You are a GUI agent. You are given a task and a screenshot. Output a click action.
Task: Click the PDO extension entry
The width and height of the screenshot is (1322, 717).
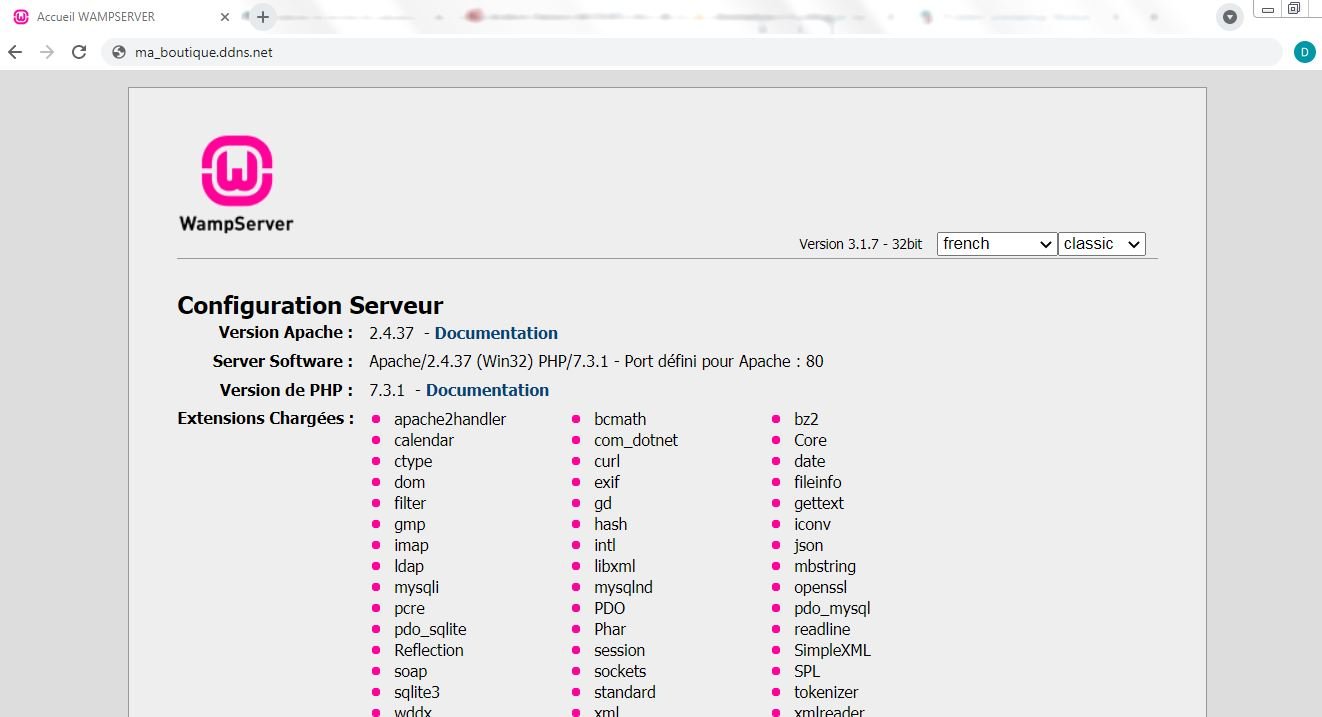(x=610, y=608)
